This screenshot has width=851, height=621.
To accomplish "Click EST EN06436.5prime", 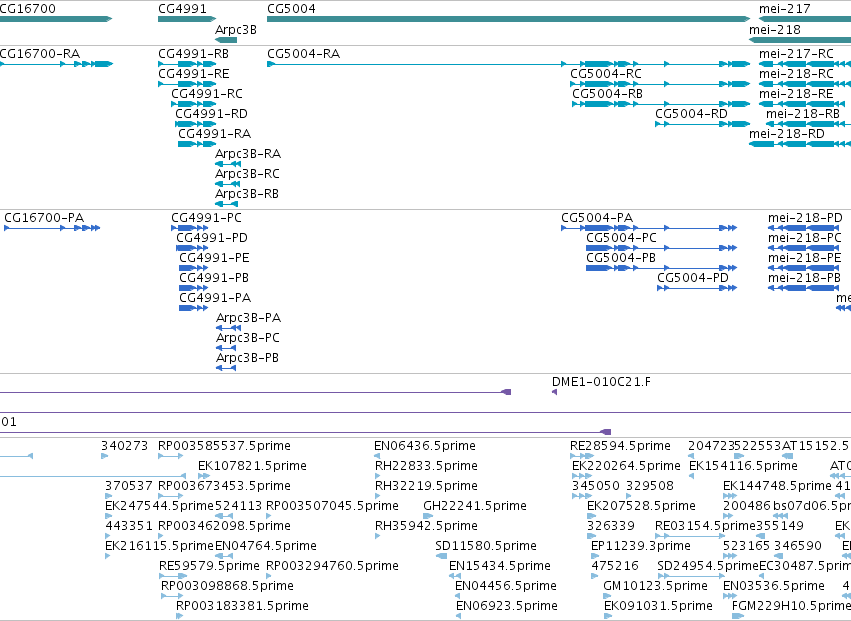I will pyautogui.click(x=425, y=446).
